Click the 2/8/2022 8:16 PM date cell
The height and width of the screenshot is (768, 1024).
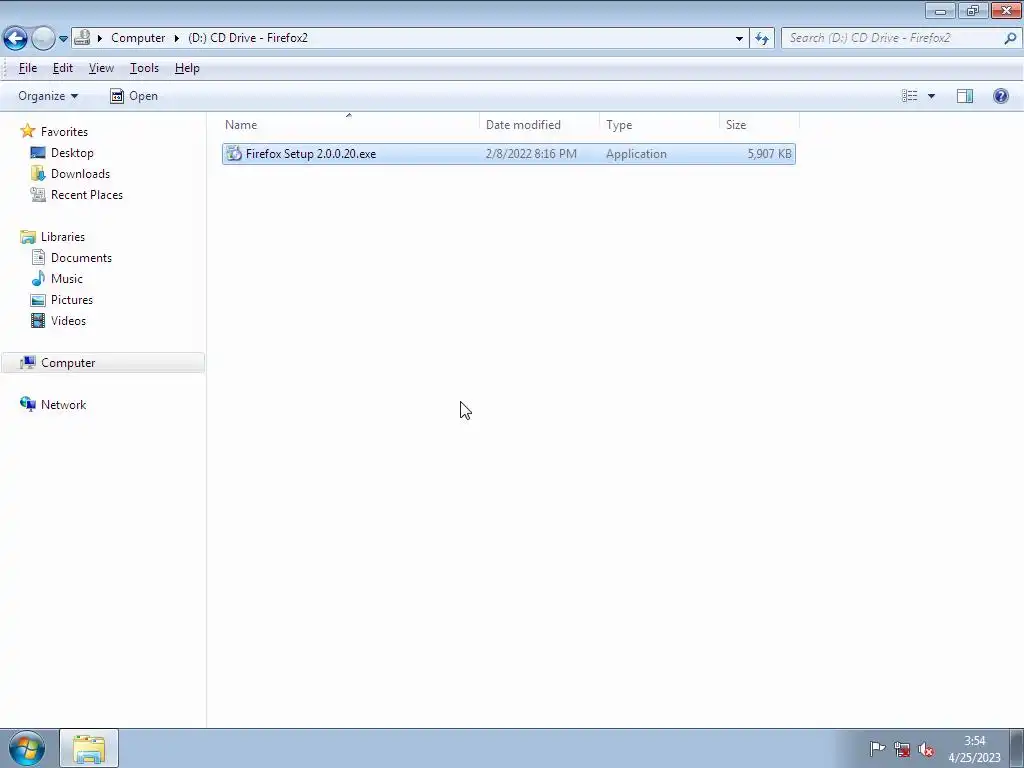point(531,154)
